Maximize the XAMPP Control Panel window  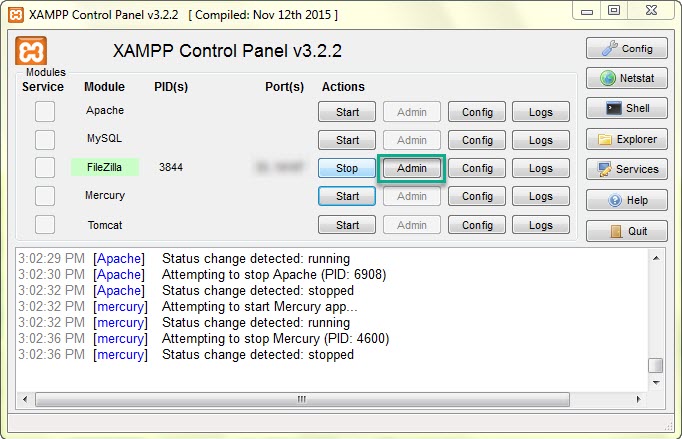614,11
